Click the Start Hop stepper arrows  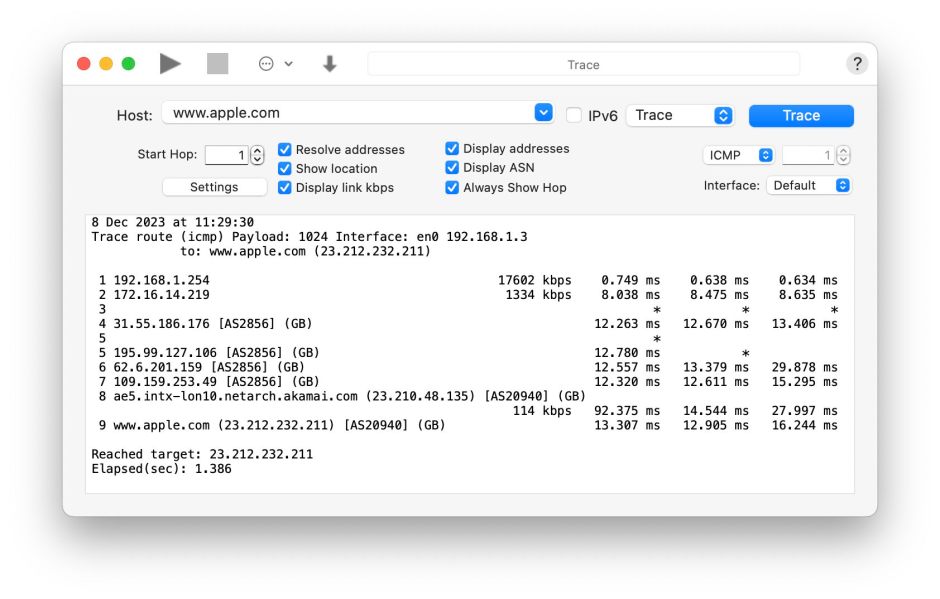[x=258, y=155]
